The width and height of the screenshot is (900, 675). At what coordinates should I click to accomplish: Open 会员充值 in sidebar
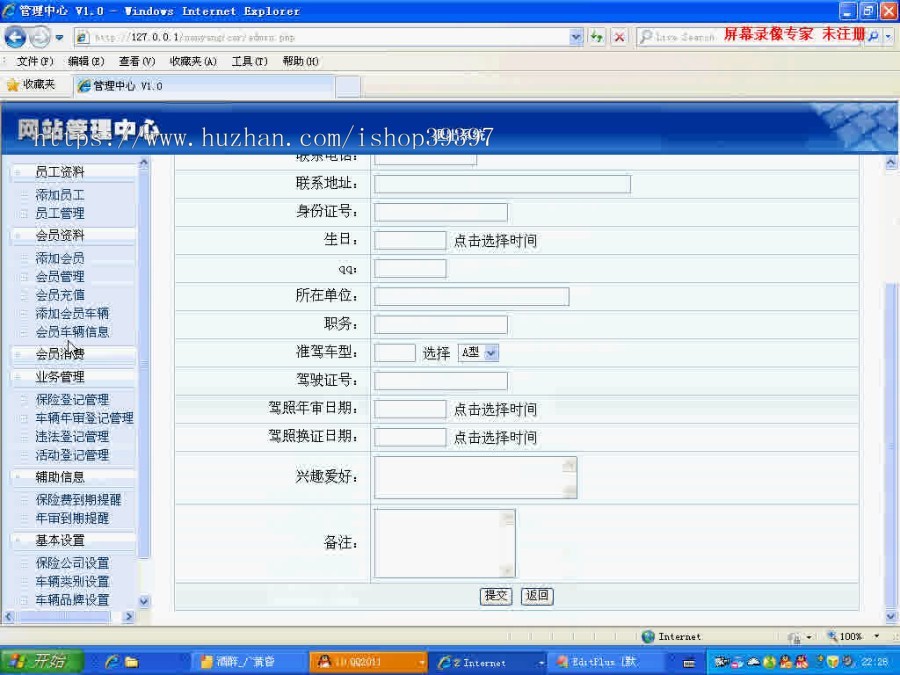(x=60, y=295)
